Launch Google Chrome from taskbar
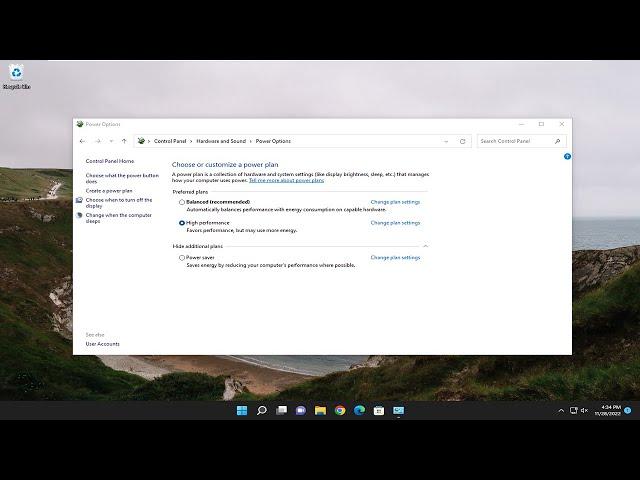640x480 pixels. tap(340, 410)
